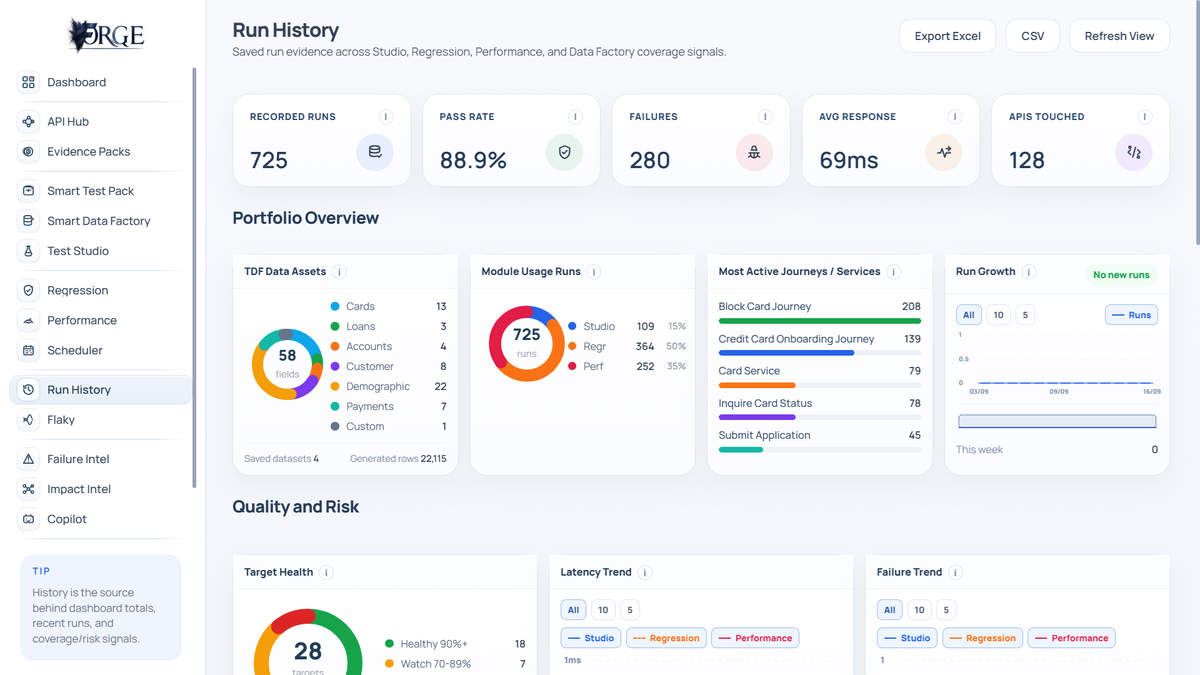The image size is (1200, 675).
Task: Toggle Regression series in Latency Trend
Action: coord(666,638)
